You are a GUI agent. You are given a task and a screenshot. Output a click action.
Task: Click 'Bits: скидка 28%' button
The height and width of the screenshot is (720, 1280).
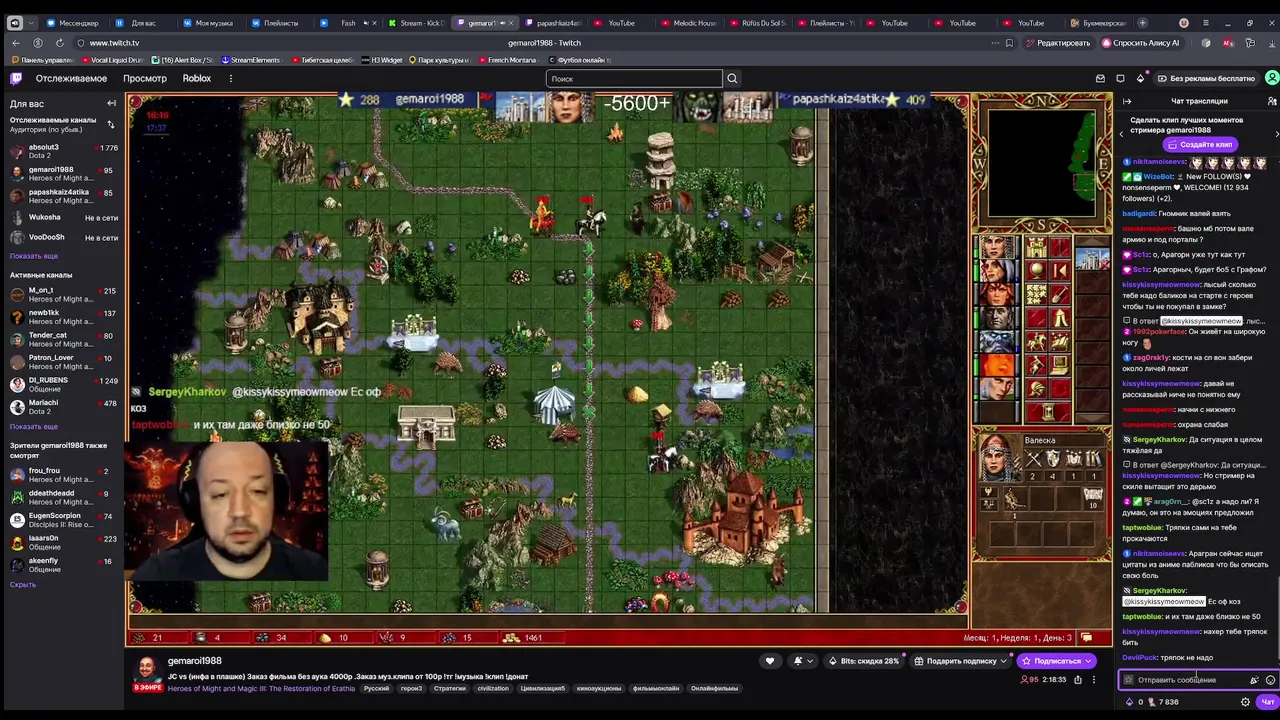(x=864, y=661)
